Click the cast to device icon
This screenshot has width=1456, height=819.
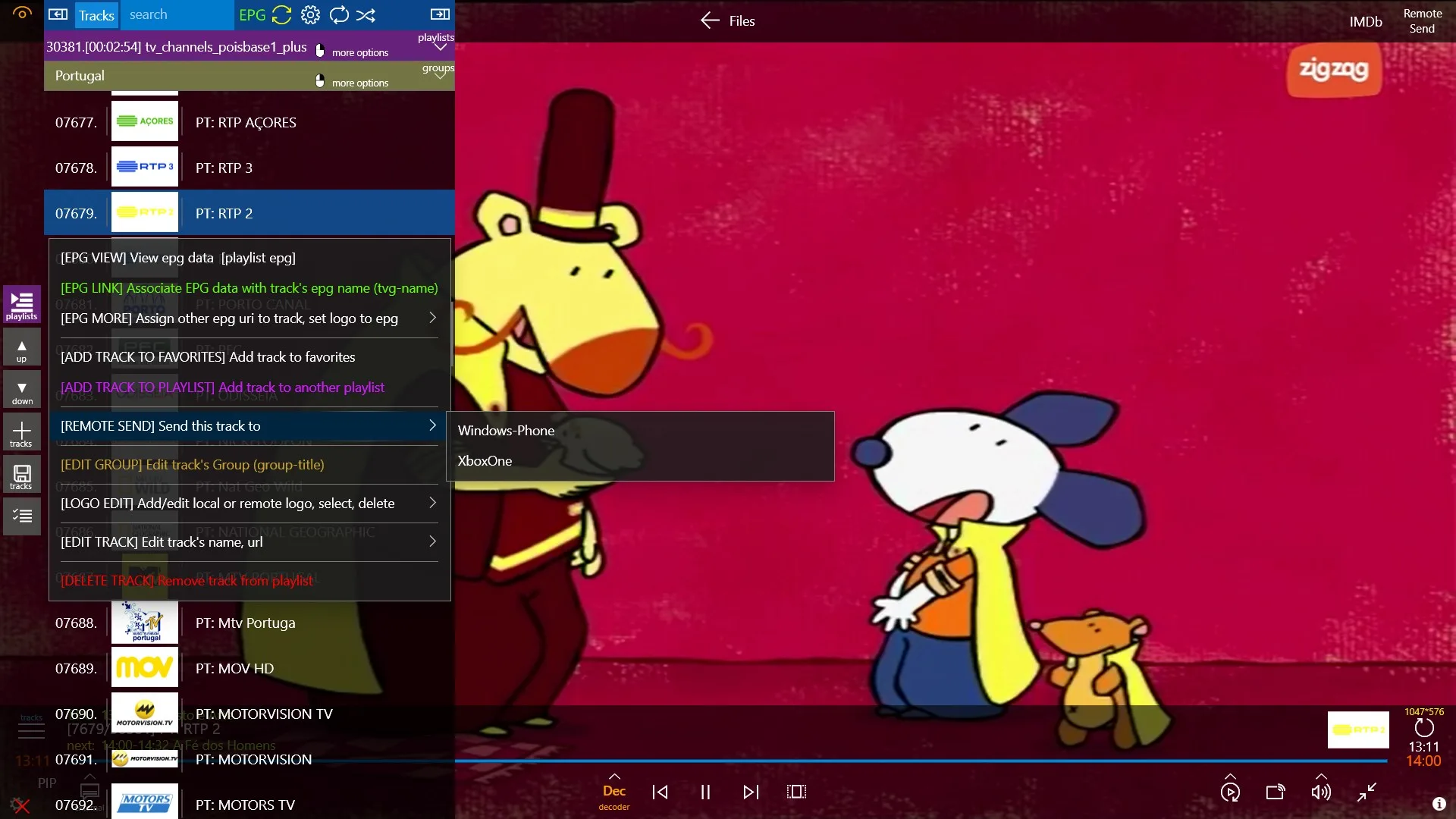coord(1276,792)
